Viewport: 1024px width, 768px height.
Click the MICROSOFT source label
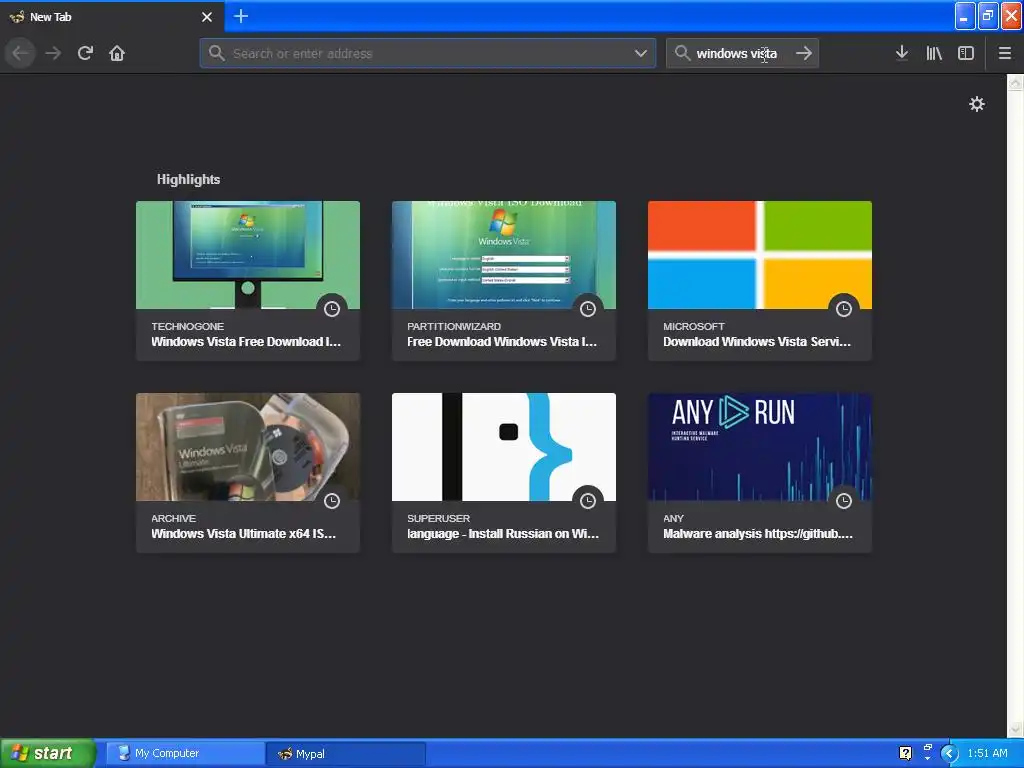pyautogui.click(x=694, y=327)
